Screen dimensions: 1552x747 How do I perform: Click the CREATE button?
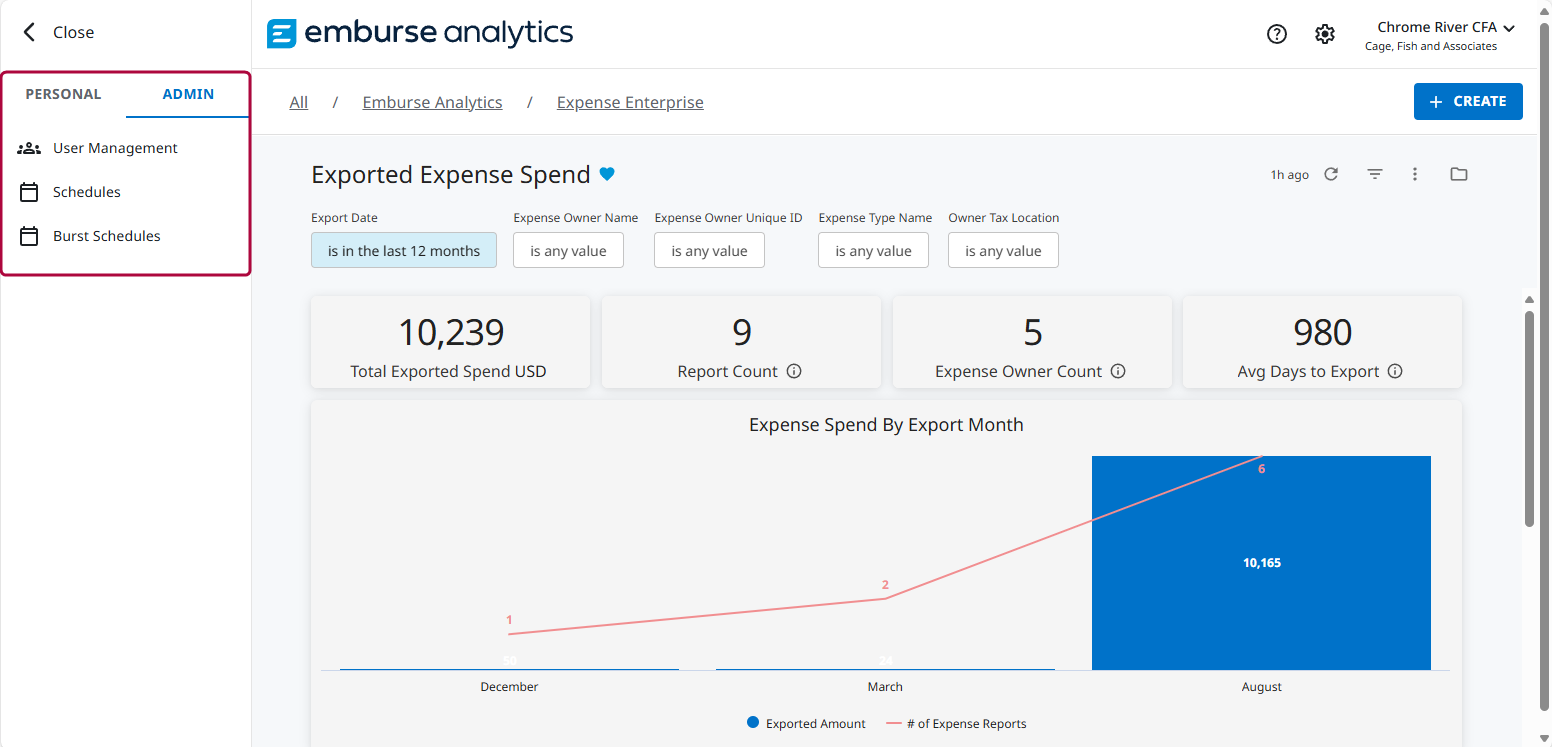(1468, 101)
